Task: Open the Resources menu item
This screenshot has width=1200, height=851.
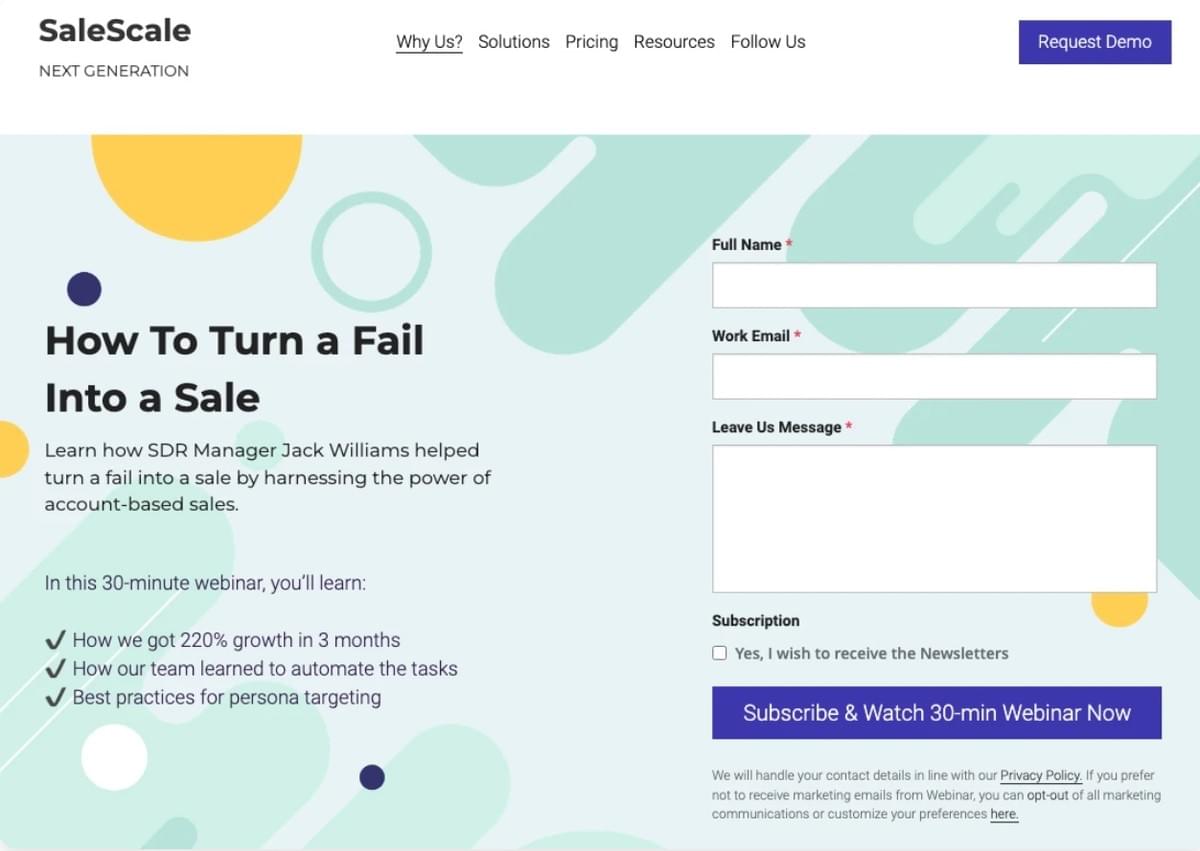Action: [x=674, y=42]
